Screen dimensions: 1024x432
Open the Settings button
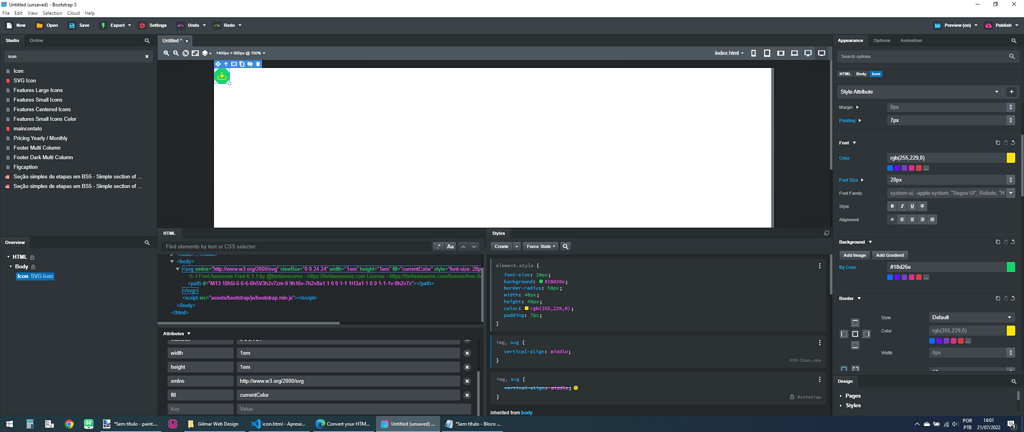(153, 25)
